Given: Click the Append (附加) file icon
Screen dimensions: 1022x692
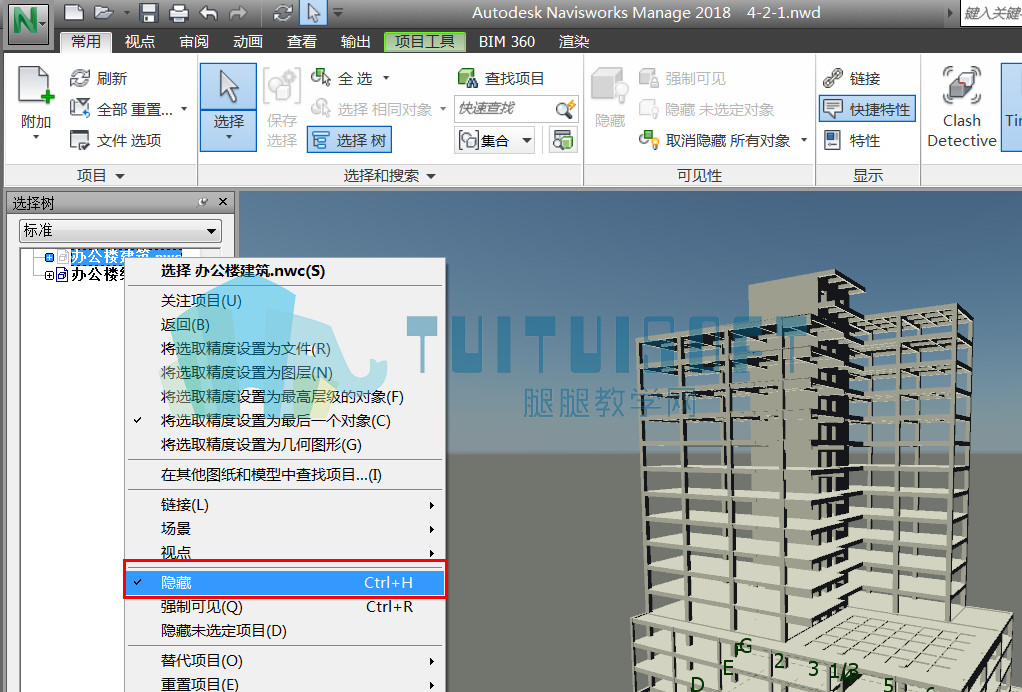Looking at the screenshot, I should [35, 85].
